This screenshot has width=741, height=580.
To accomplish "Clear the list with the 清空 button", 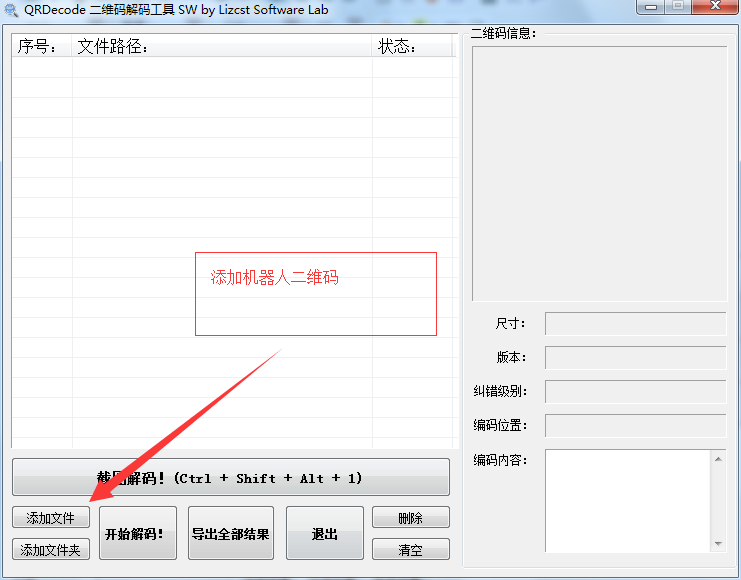I will coord(410,549).
